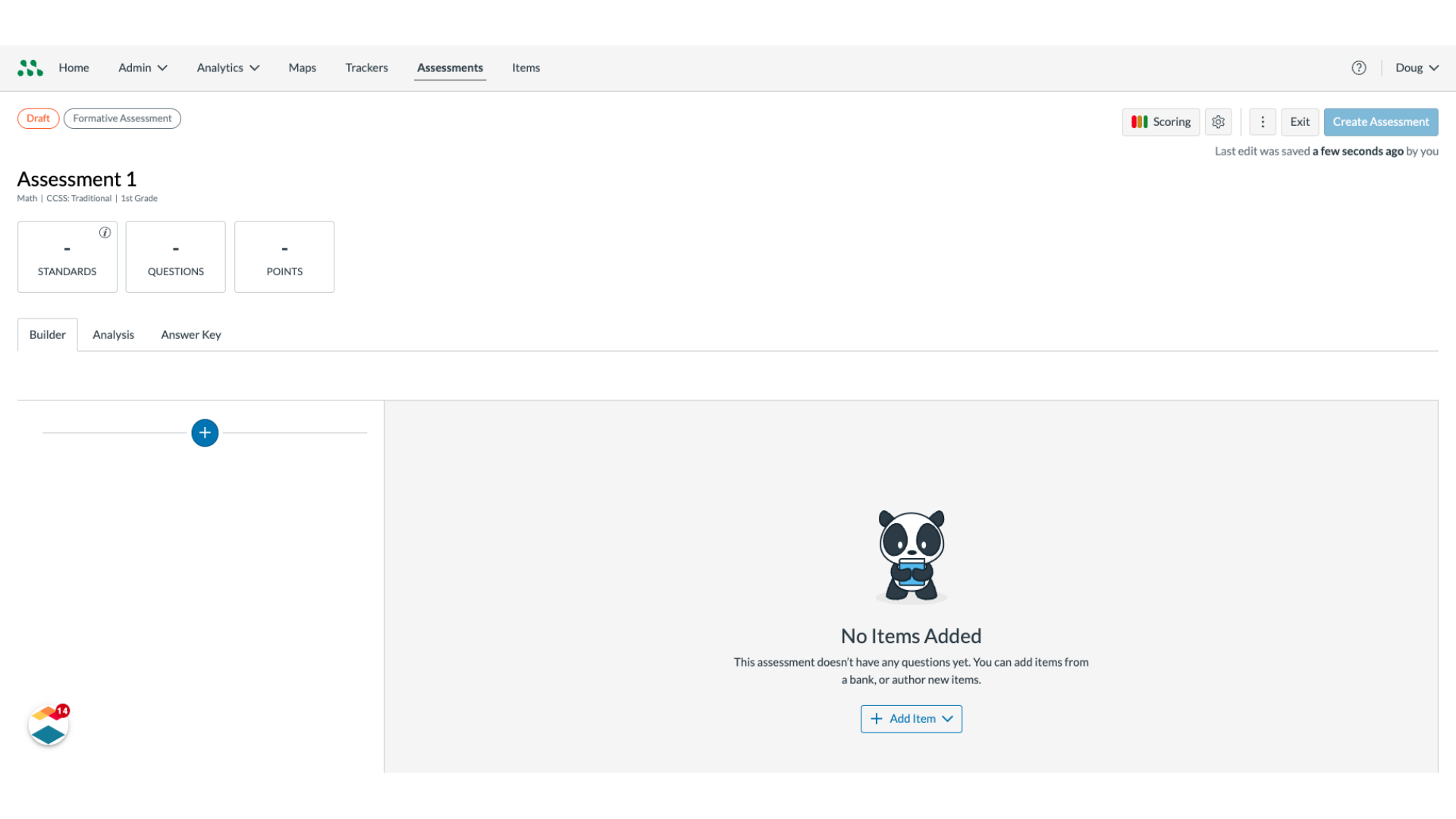The height and width of the screenshot is (819, 1456).
Task: Toggle the Formative Assessment badge
Action: pos(122,118)
